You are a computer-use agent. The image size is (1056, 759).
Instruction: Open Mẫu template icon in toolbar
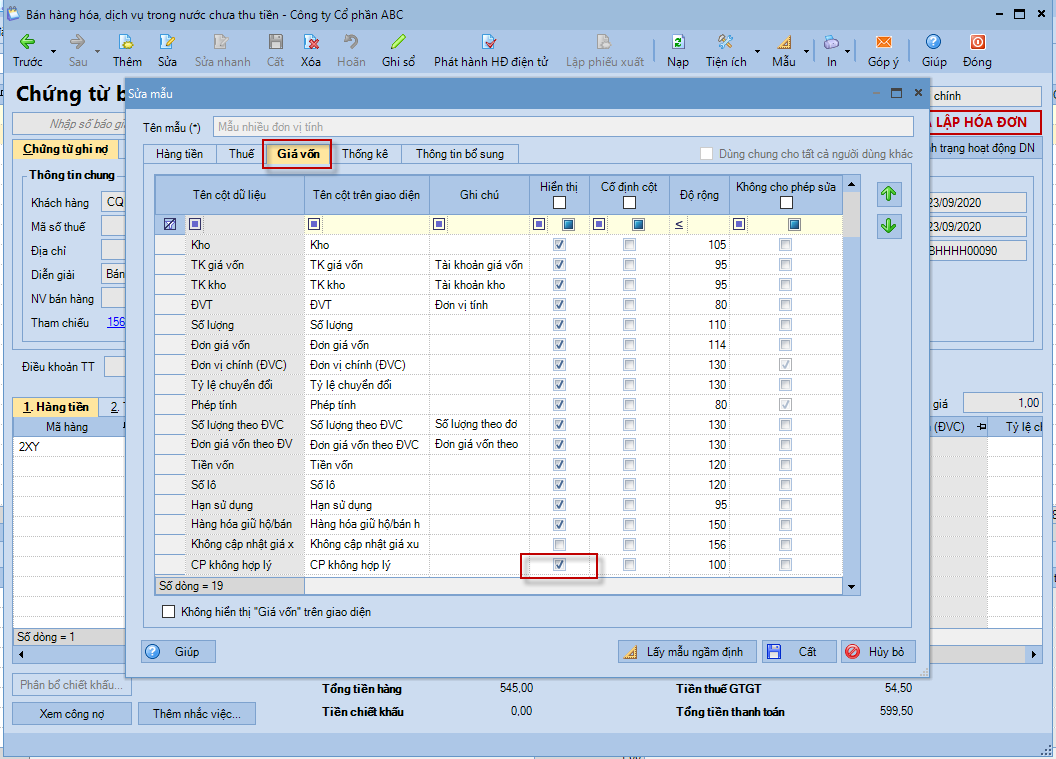point(784,42)
